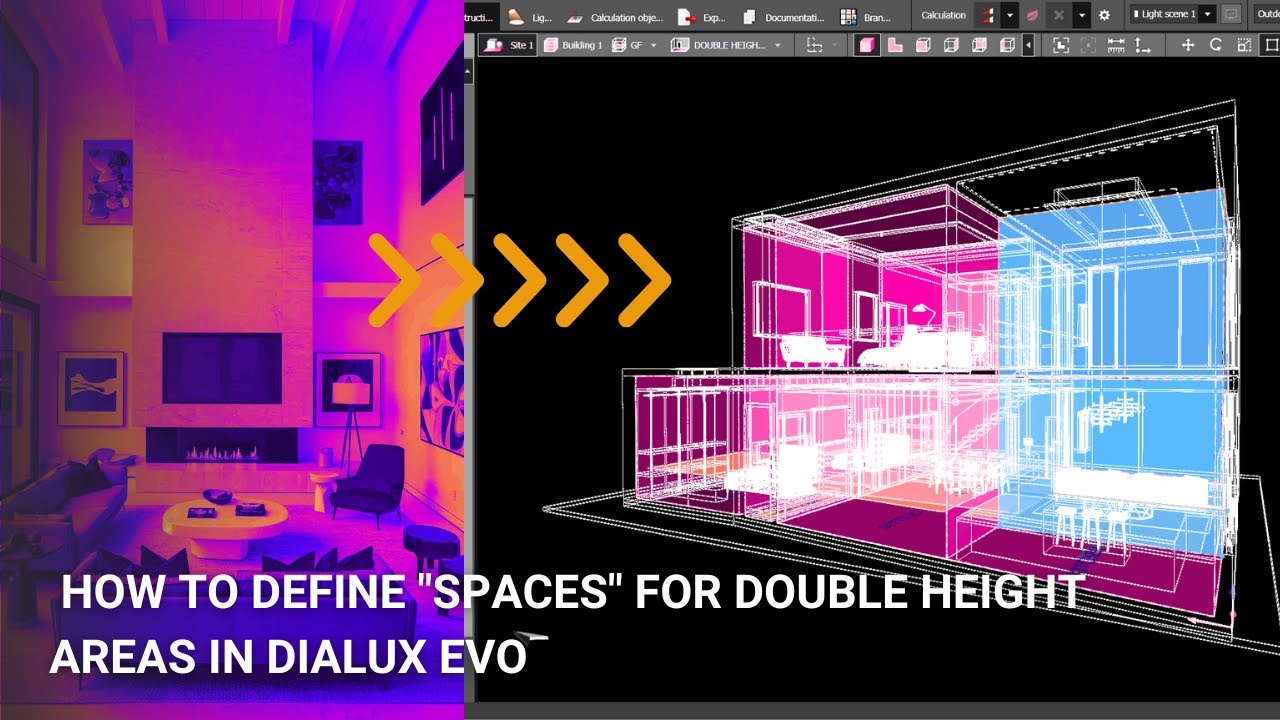The height and width of the screenshot is (720, 1280).
Task: Select the rotate tool
Action: click(1216, 45)
